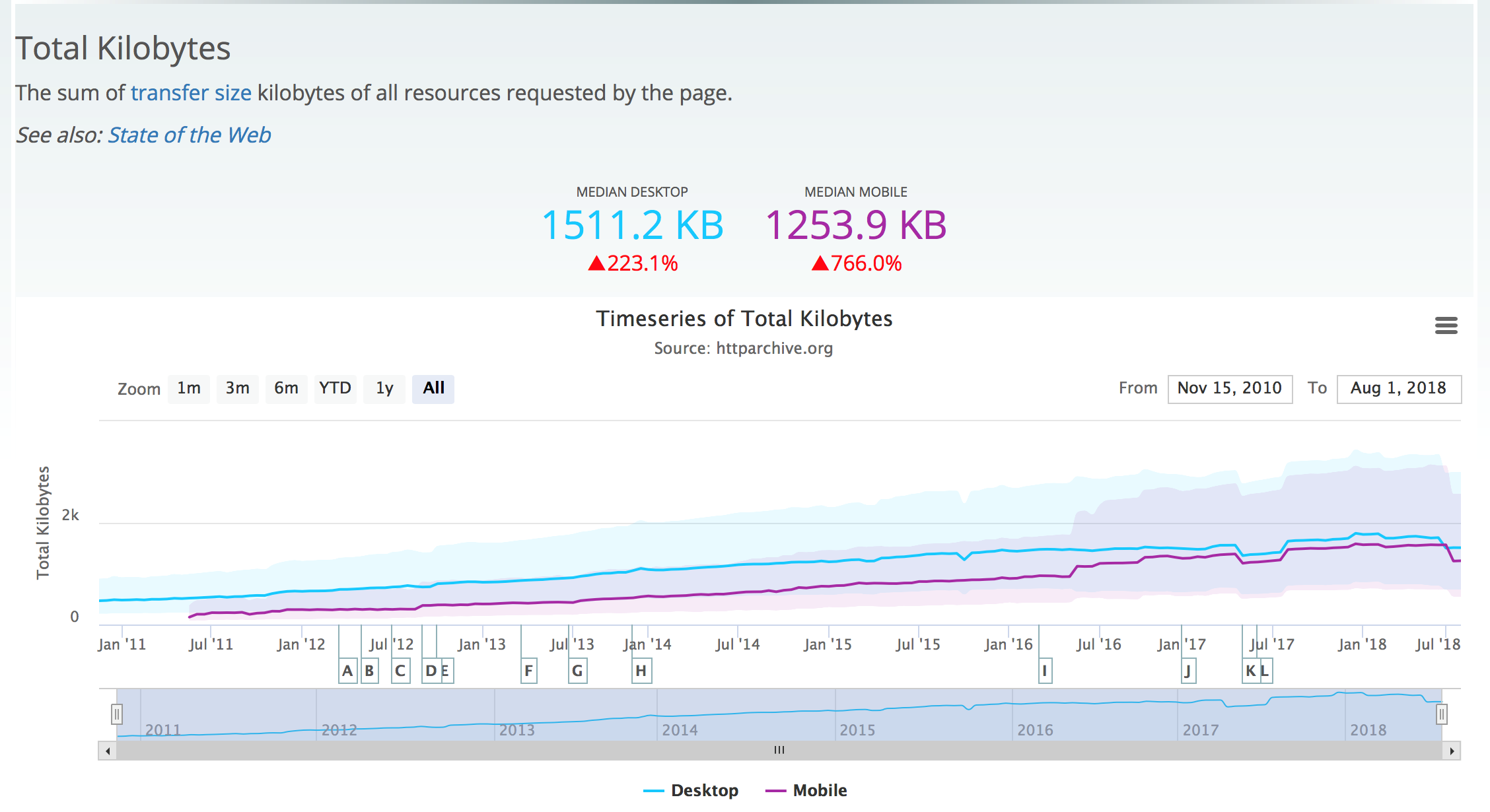
Task: Click the navigator scrollbar center grip
Action: (779, 750)
